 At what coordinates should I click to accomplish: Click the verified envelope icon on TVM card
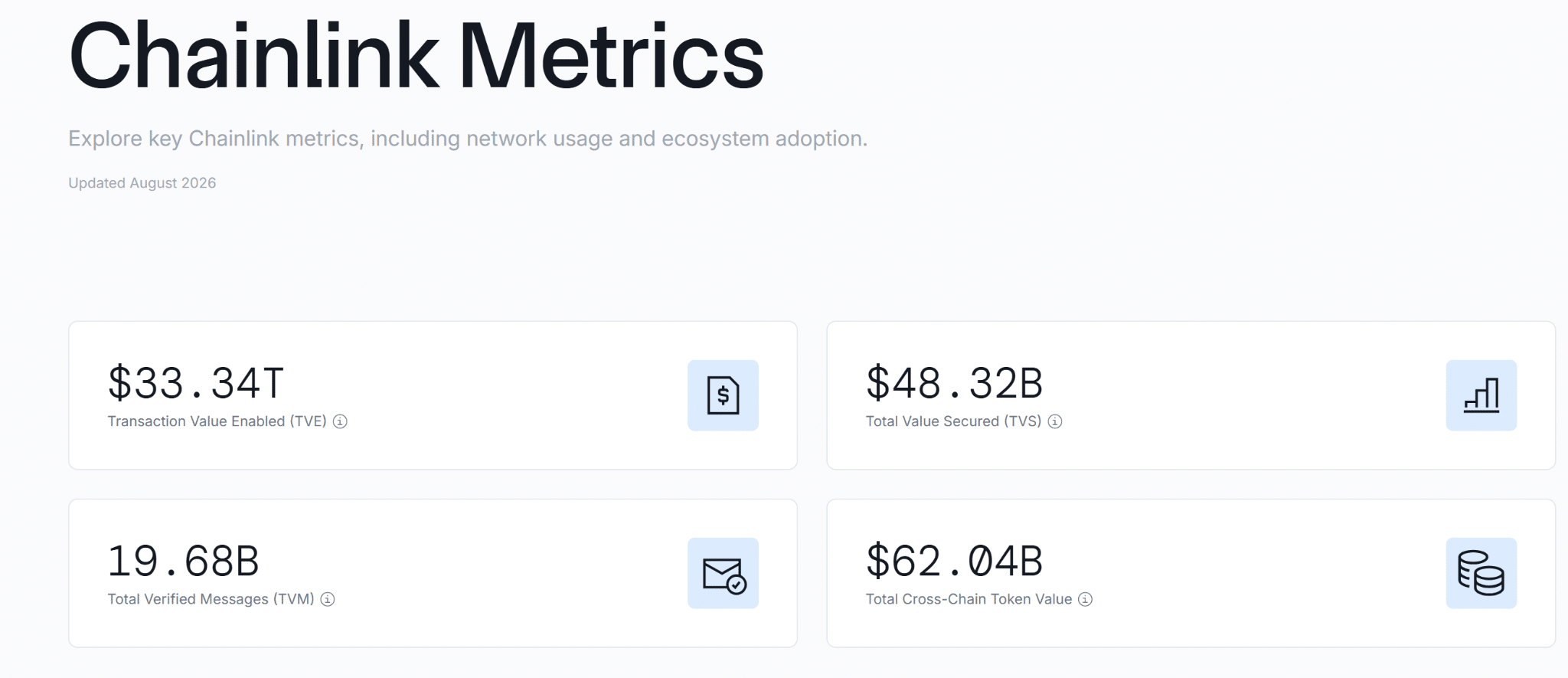tap(723, 573)
